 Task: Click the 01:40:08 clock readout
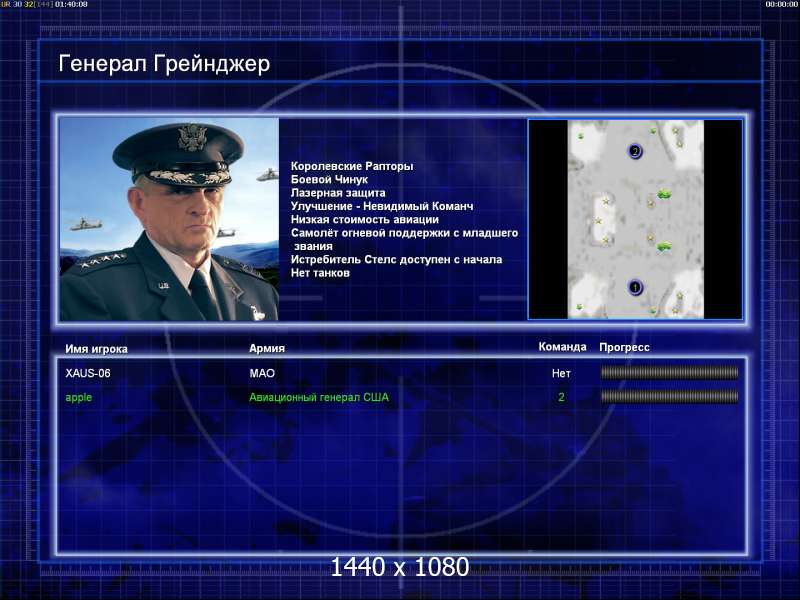pos(71,4)
